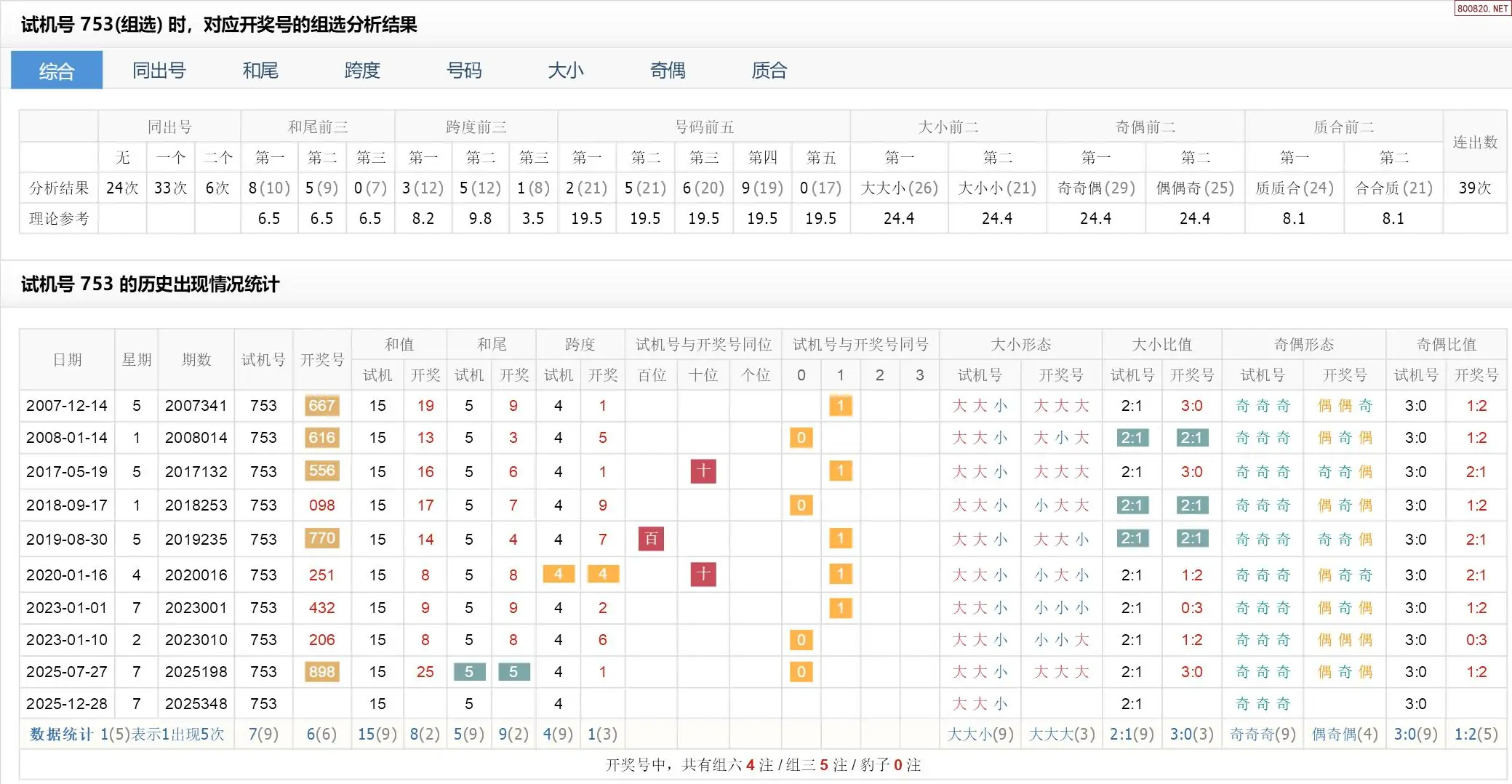Screen dimensions: 1512x784
Task: Click the red 十 badge in 2020-01-16 row
Action: 703,575
